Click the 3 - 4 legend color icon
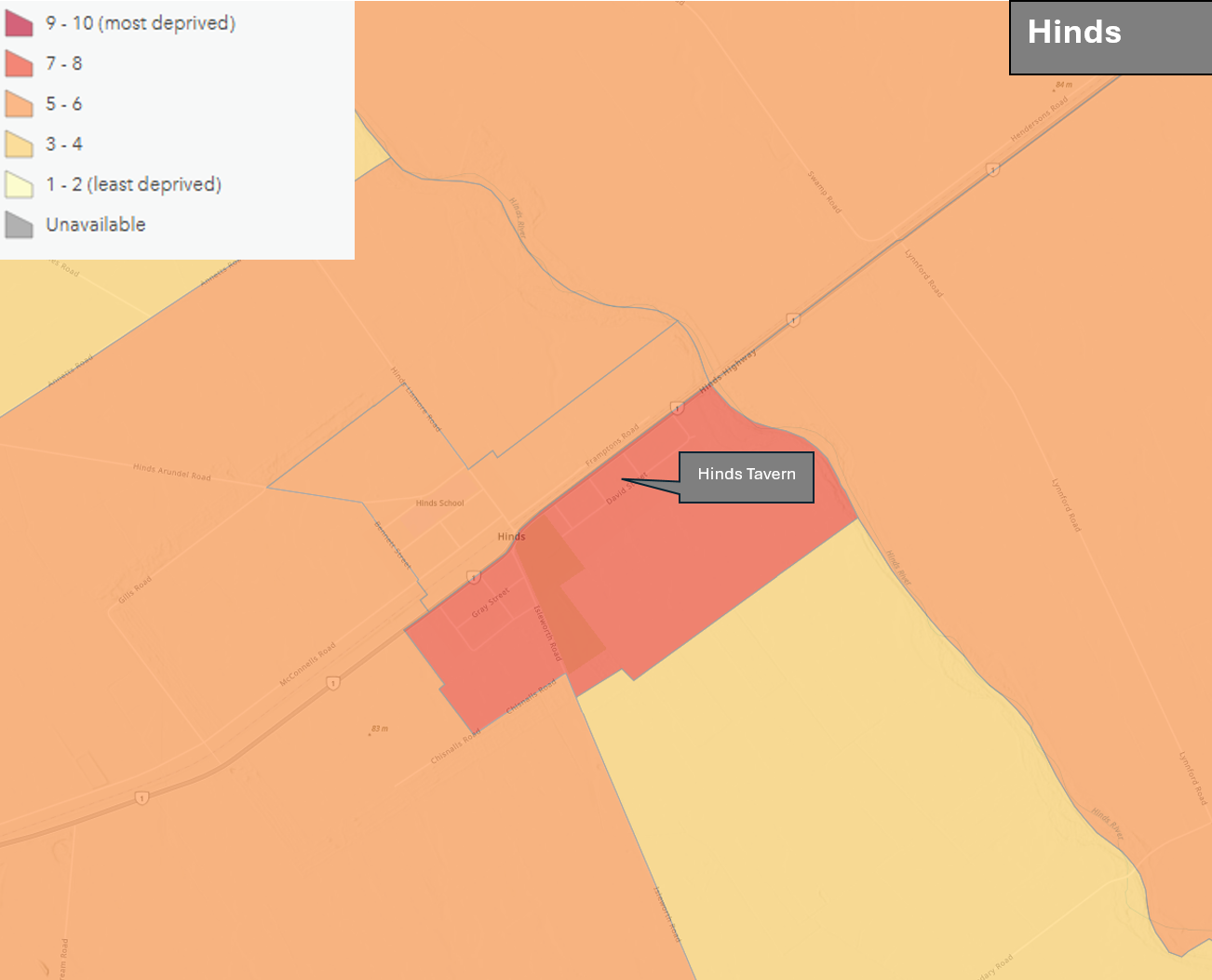Viewport: 1212px width, 980px height. 19,144
